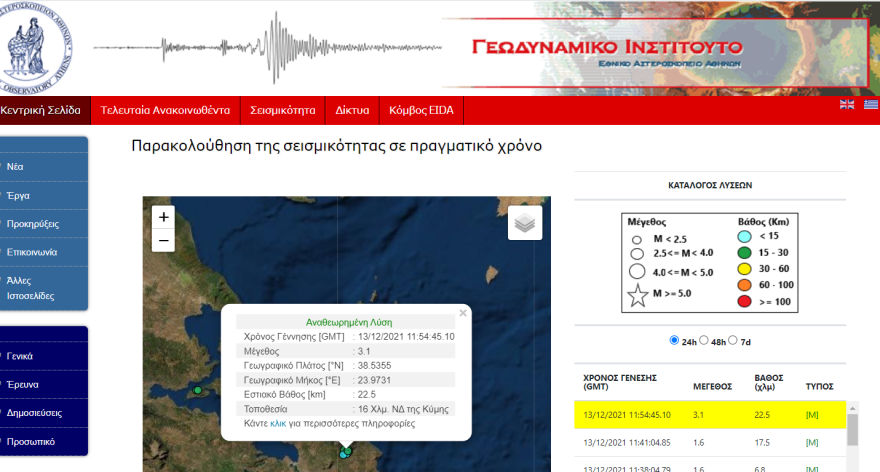This screenshot has height=472, width=880.
Task: Click the M >= 5.0 star legend symbol
Action: (x=638, y=295)
